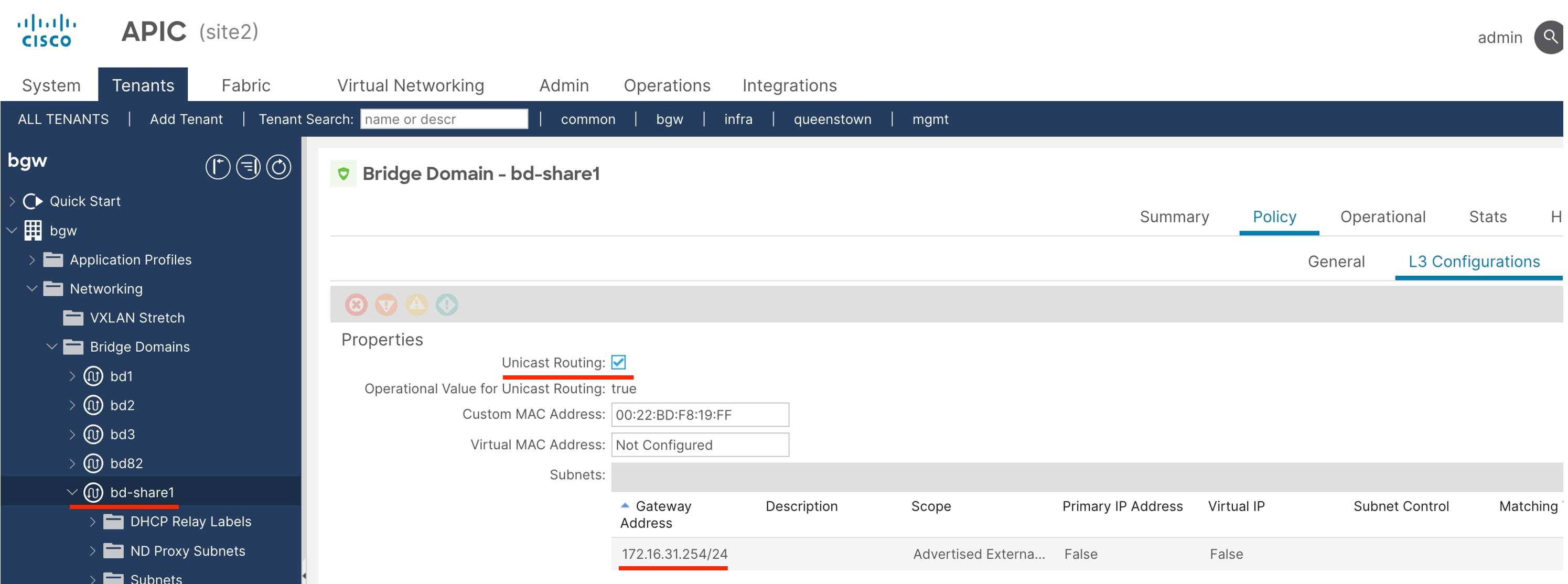Click the green warning fault icon
The image size is (1568, 584).
(x=446, y=305)
